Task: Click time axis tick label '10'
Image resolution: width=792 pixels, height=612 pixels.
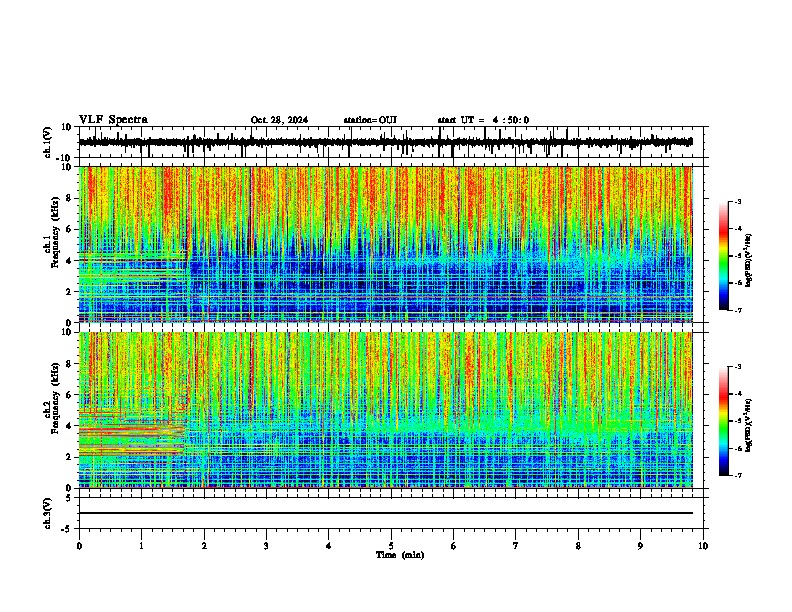Action: 703,546
